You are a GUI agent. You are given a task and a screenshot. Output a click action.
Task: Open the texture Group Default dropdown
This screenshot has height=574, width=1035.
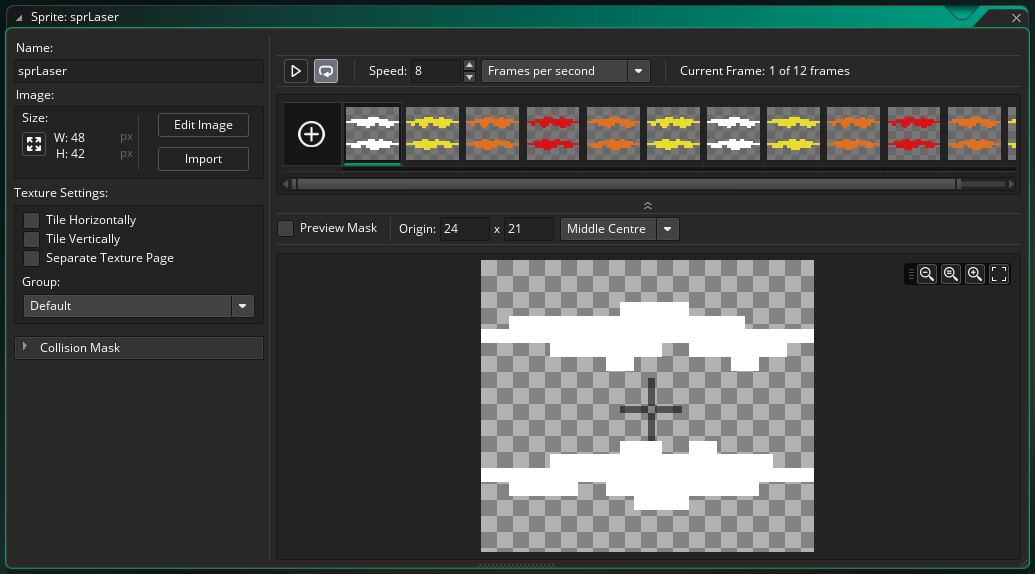pyautogui.click(x=139, y=306)
